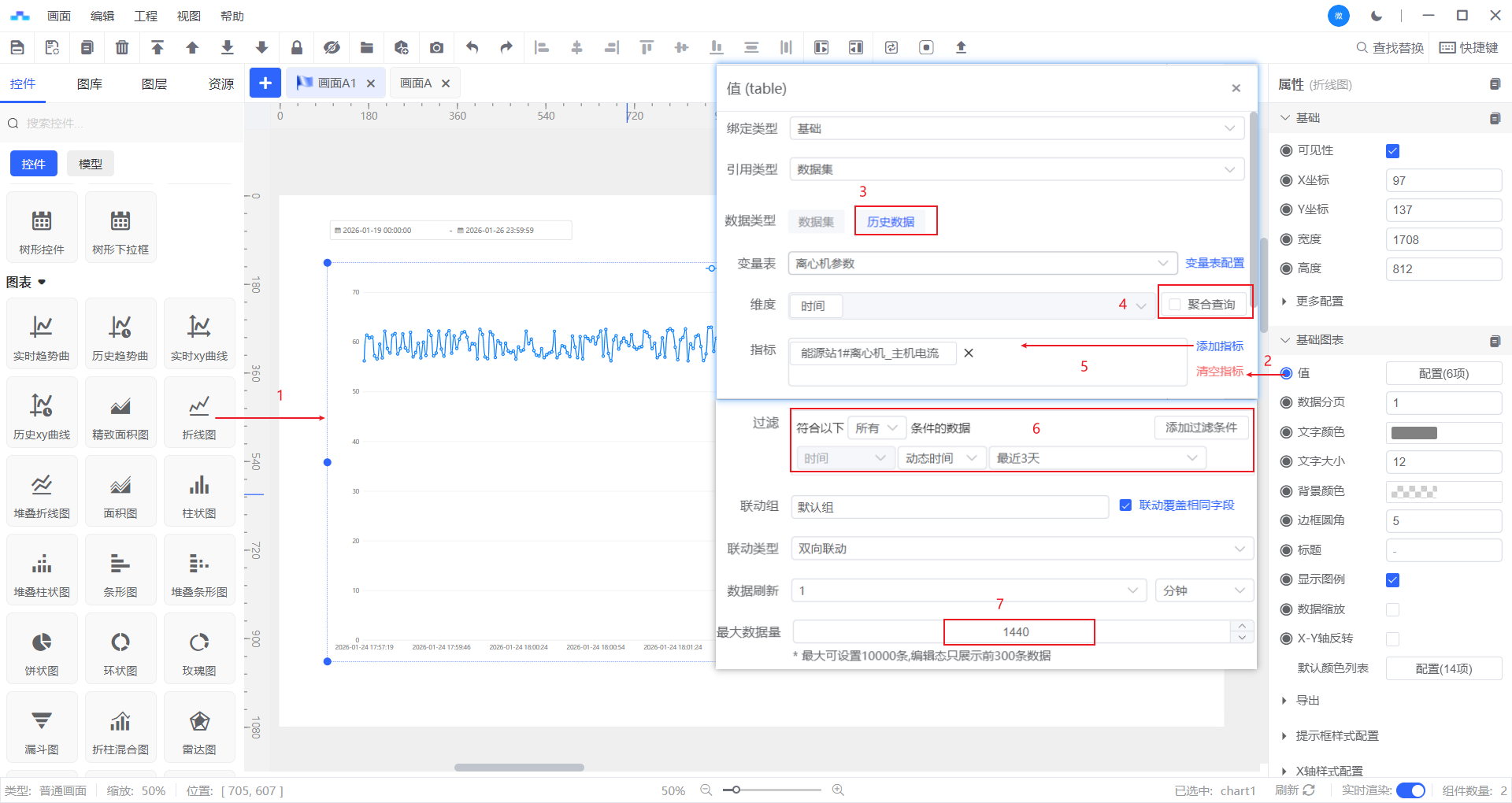Toggle dark mode moon icon
The image size is (1512, 803).
click(x=1377, y=16)
